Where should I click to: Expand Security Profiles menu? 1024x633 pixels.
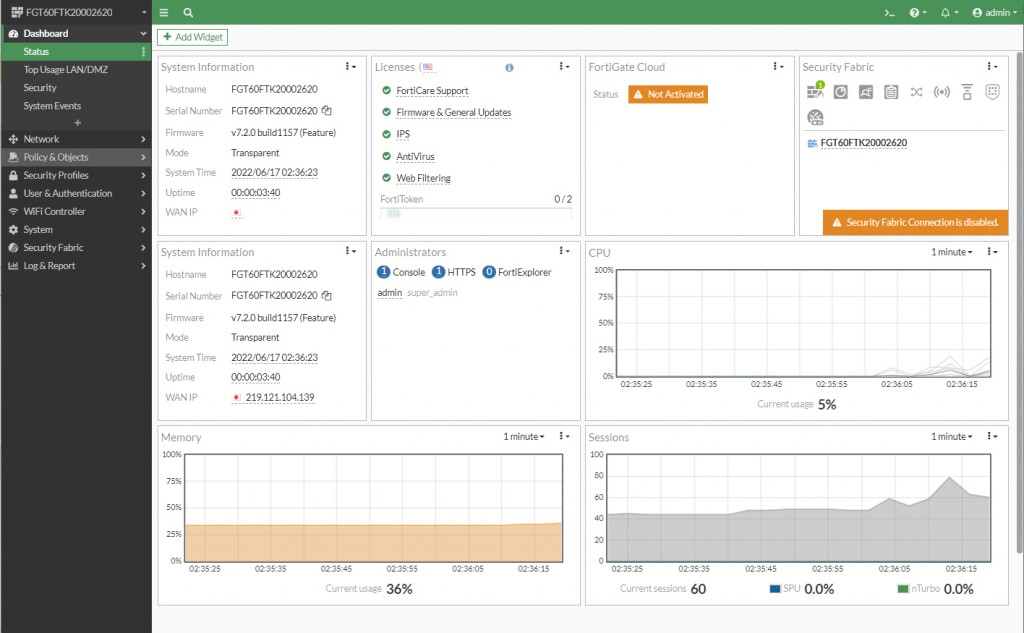point(76,175)
